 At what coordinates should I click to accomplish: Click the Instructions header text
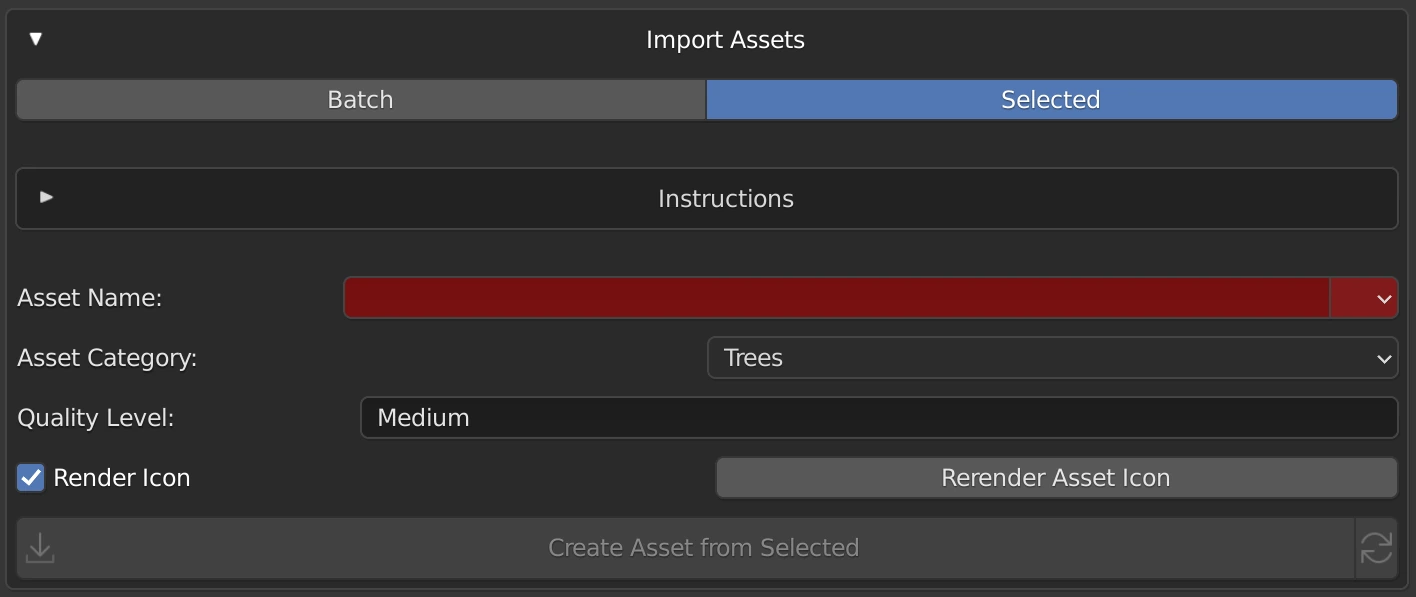point(725,199)
